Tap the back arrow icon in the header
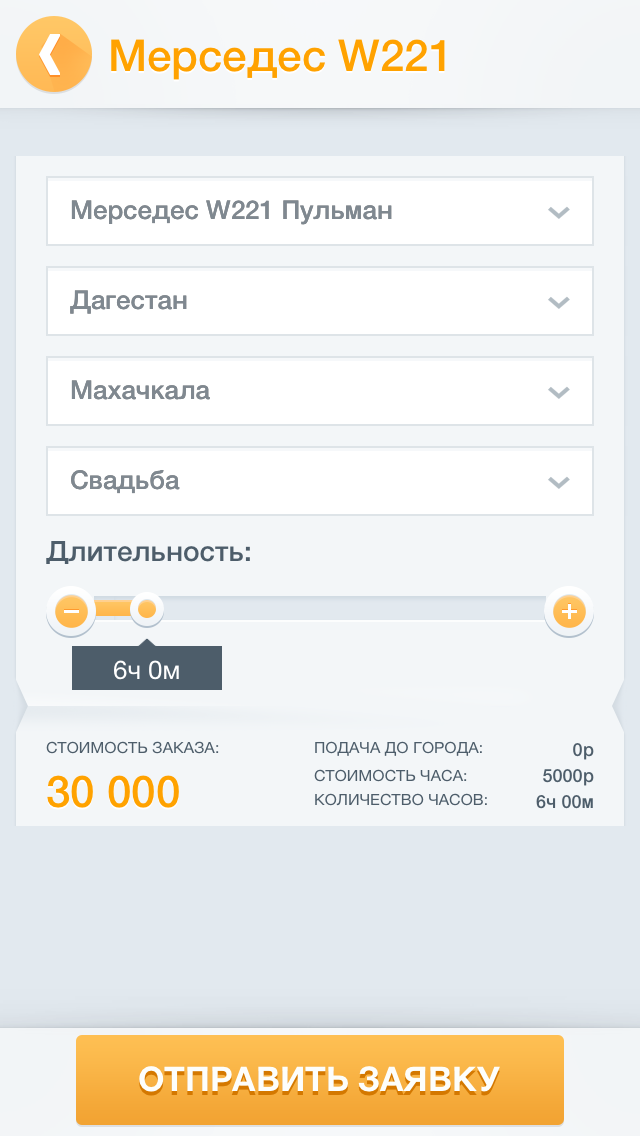The width and height of the screenshot is (640, 1136). tap(52, 55)
